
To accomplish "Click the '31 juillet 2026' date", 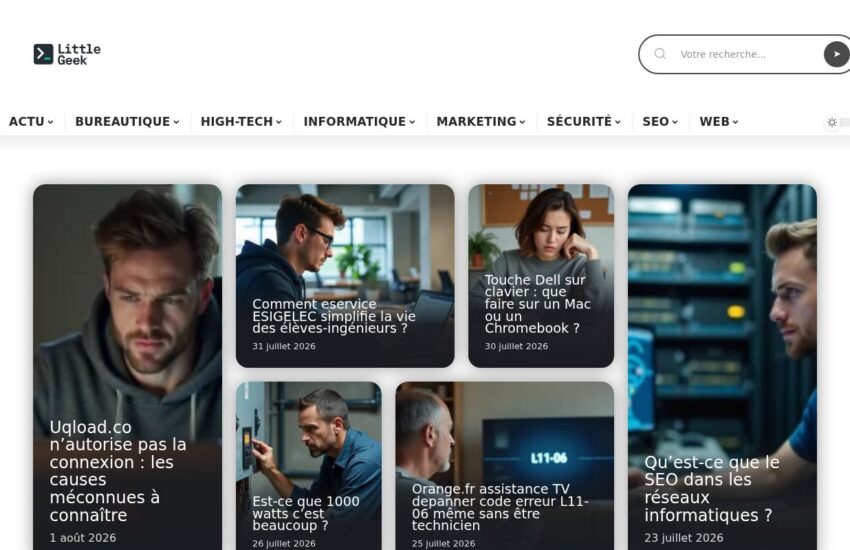I will pyautogui.click(x=284, y=346).
